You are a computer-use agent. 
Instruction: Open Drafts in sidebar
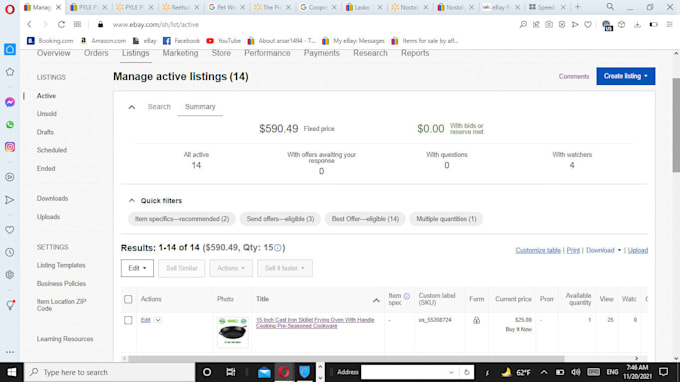click(x=45, y=132)
